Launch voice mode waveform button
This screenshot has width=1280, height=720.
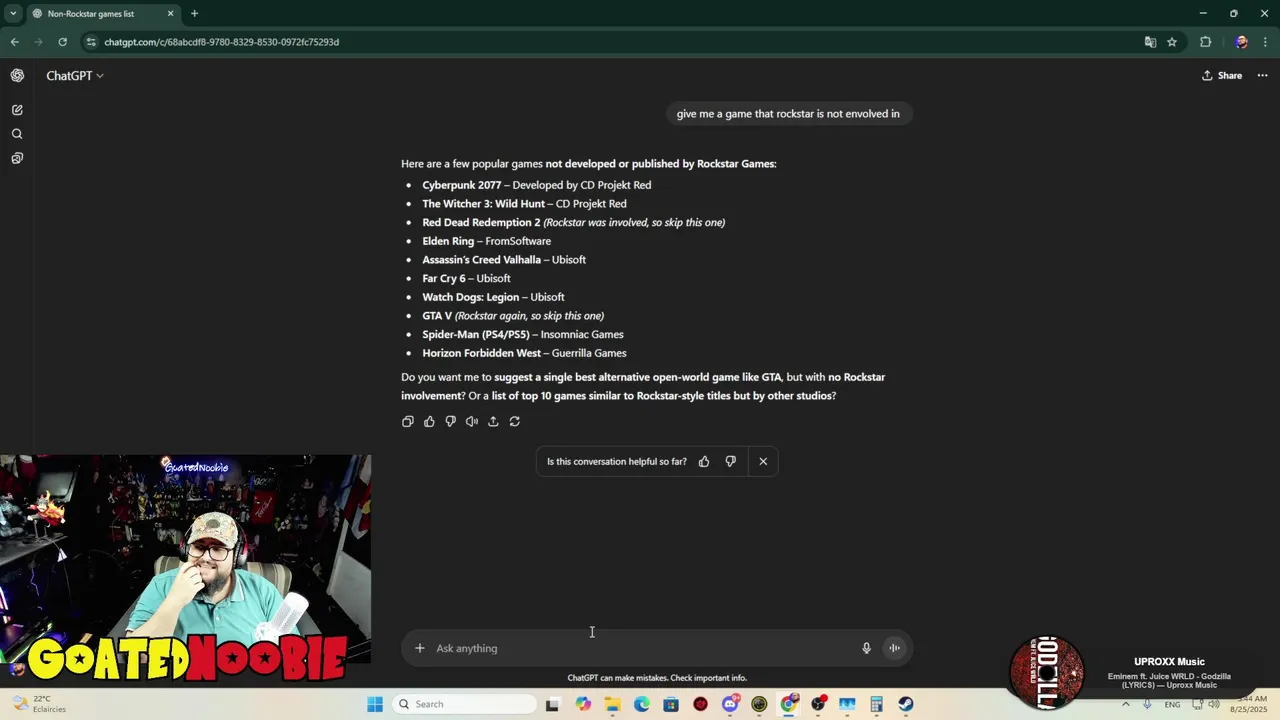tap(895, 648)
